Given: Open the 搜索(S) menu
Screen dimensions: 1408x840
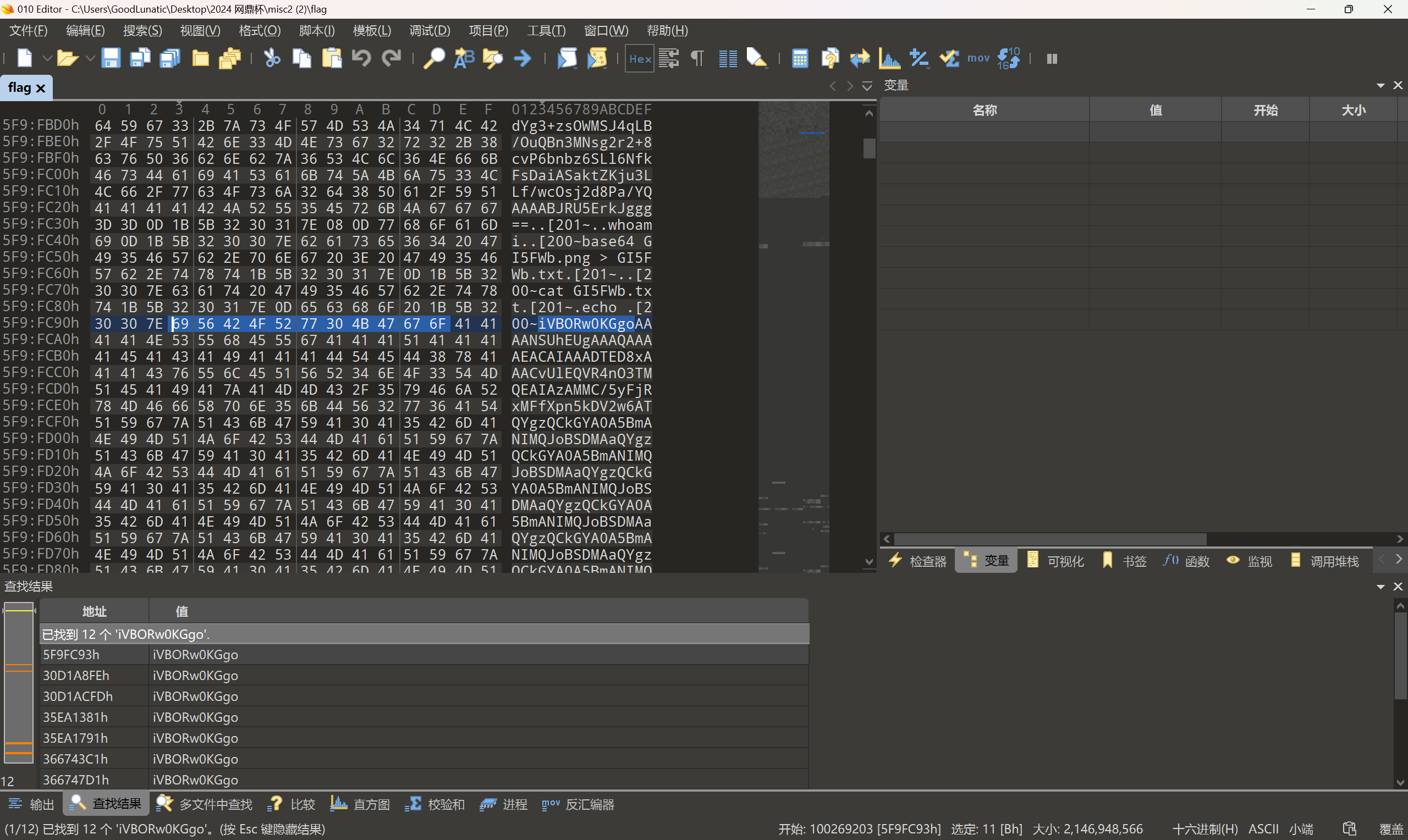Looking at the screenshot, I should point(142,31).
